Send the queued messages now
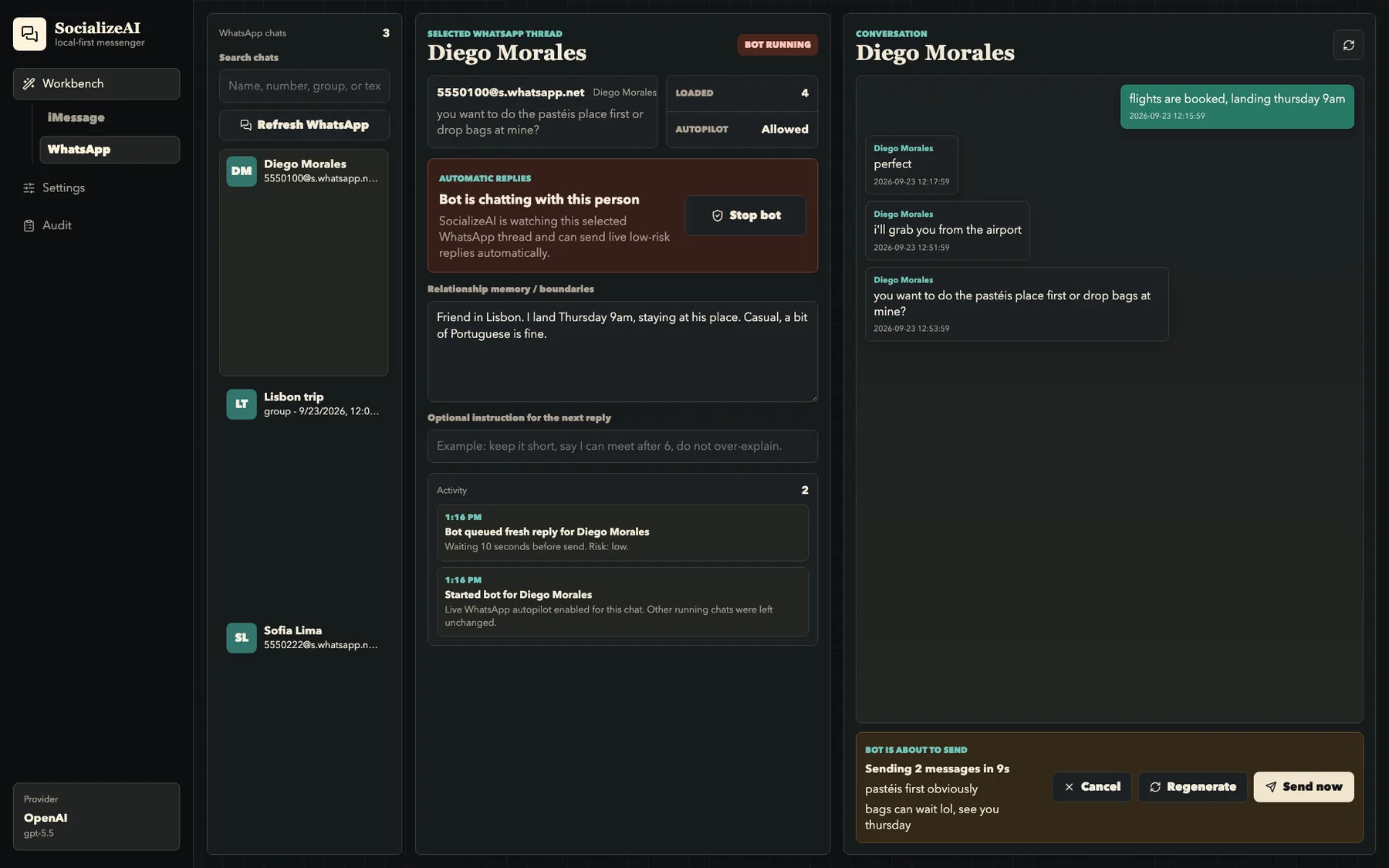 [x=1303, y=787]
